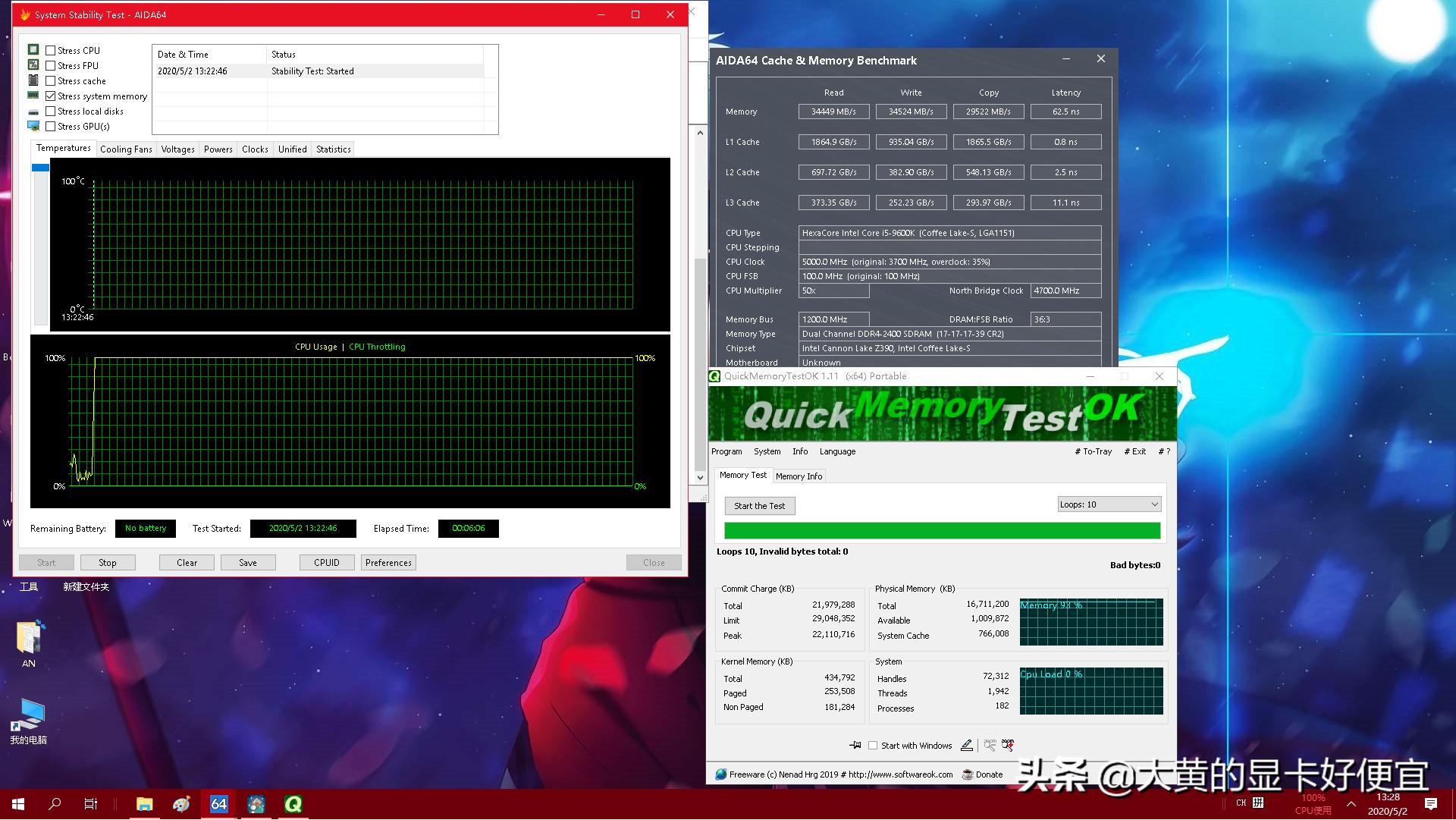Click the CPUID button
This screenshot has height=820, width=1456.
[x=326, y=562]
